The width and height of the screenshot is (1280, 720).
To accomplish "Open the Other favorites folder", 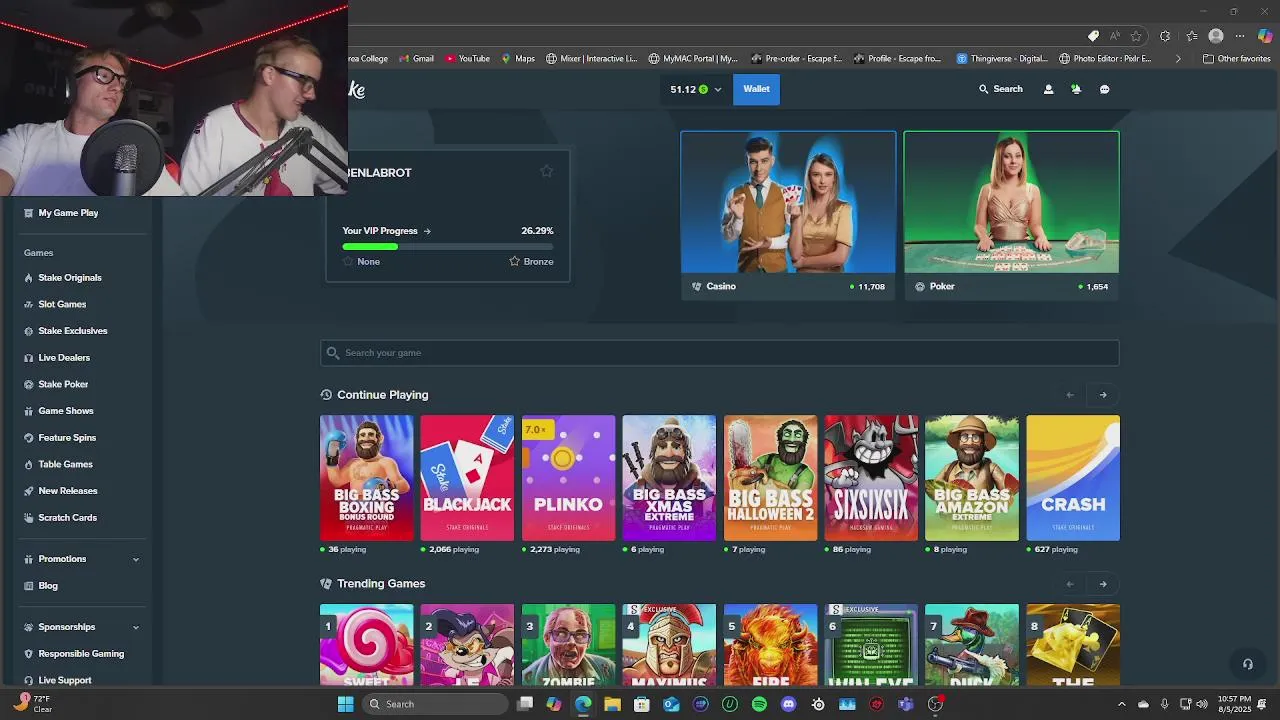I will [1237, 59].
